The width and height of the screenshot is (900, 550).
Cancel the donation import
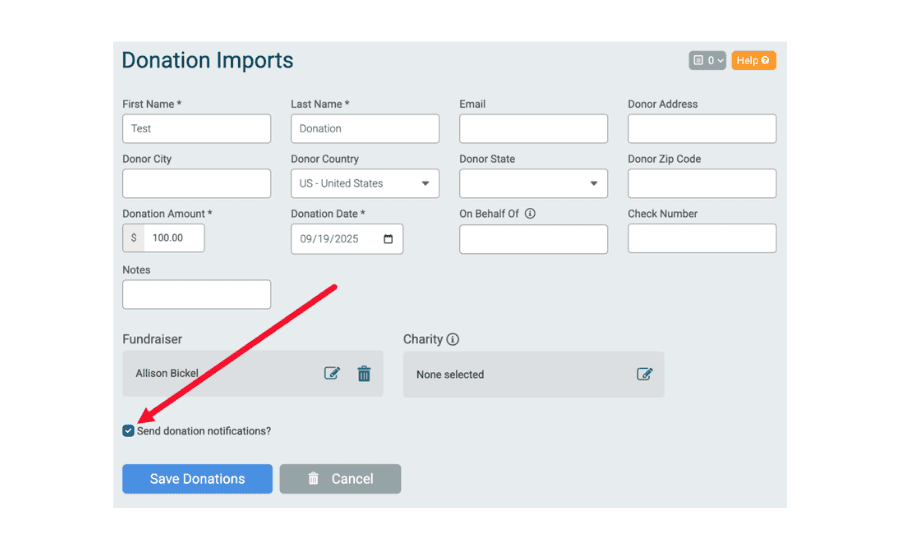coord(340,479)
